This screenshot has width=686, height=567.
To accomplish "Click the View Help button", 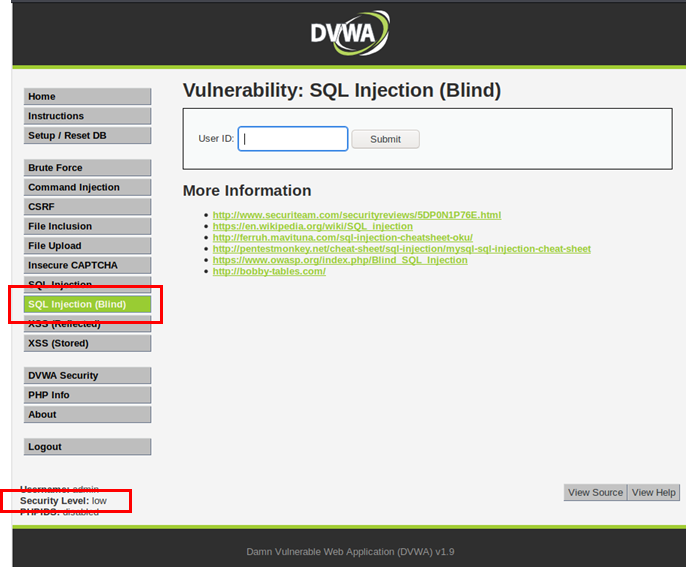I will [x=654, y=493].
